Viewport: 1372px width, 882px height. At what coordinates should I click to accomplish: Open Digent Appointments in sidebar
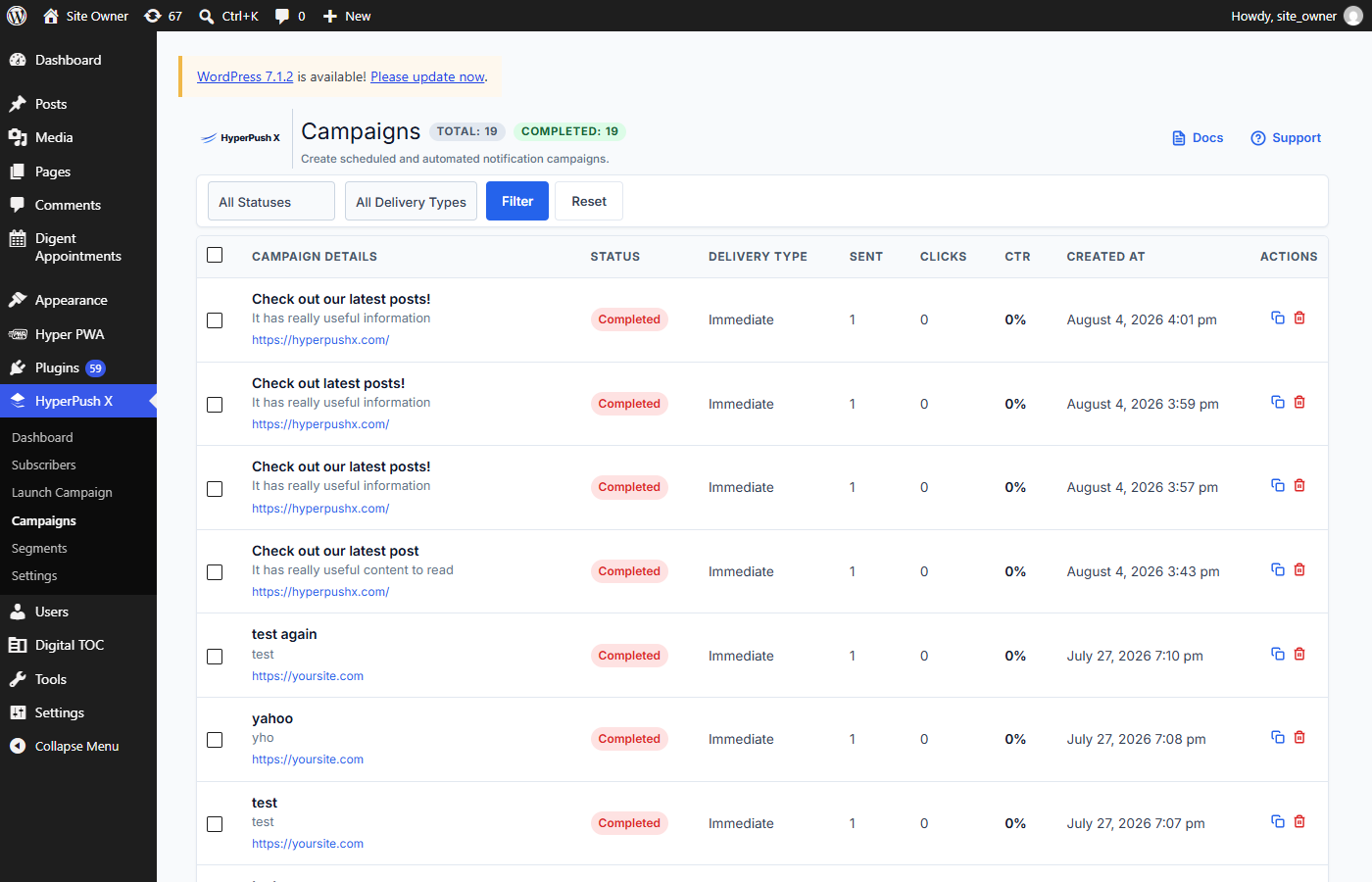[x=77, y=247]
